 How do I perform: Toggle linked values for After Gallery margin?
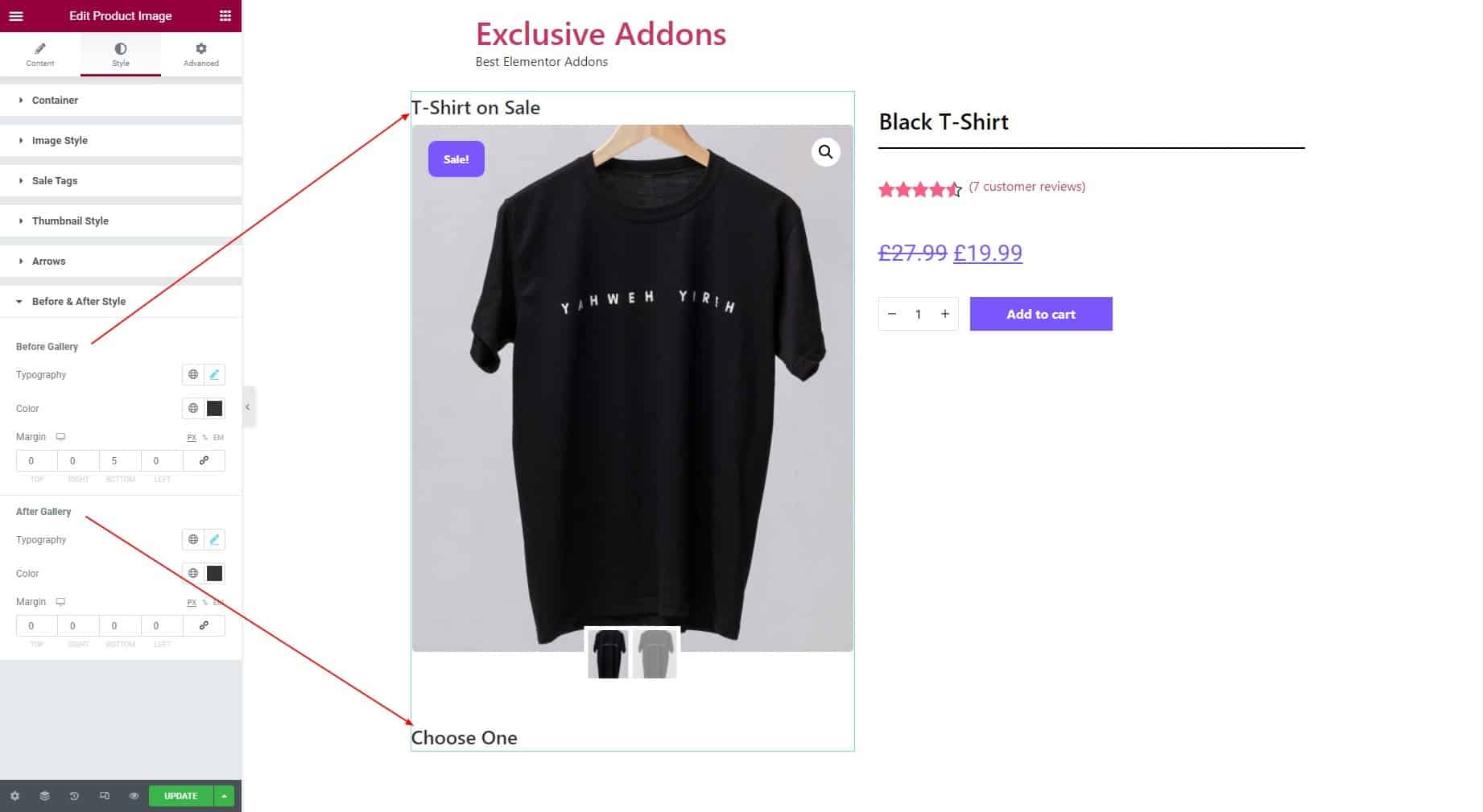pos(204,625)
